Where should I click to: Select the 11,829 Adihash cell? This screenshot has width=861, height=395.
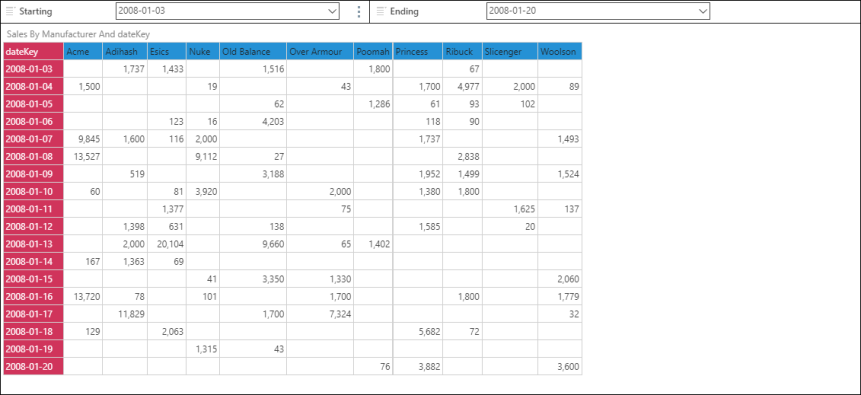point(125,314)
